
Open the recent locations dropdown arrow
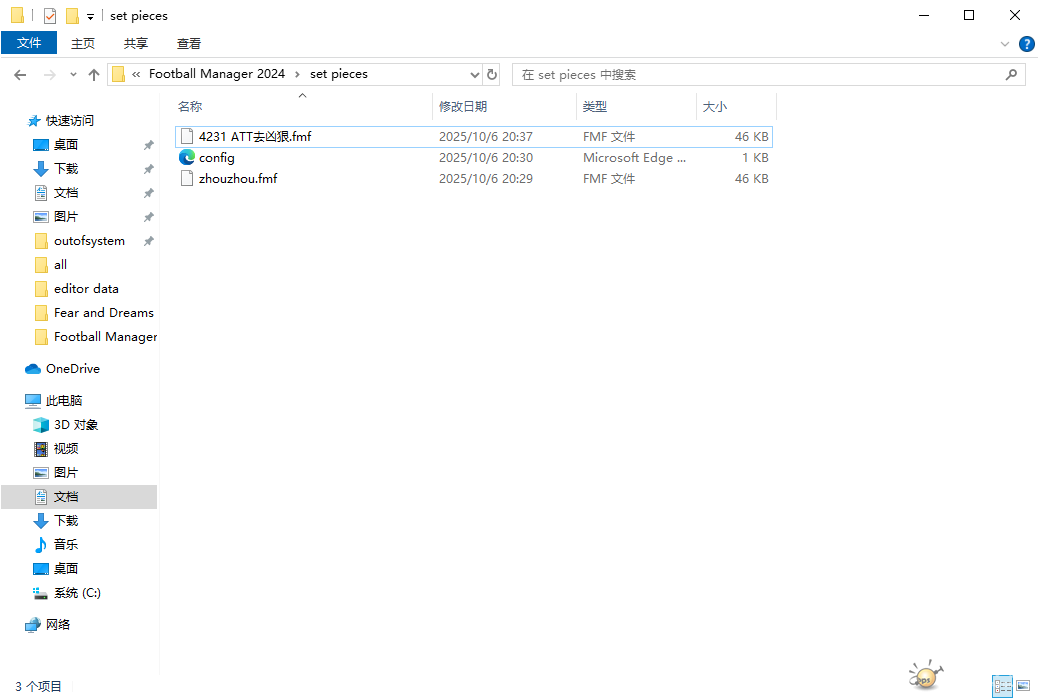pos(73,75)
